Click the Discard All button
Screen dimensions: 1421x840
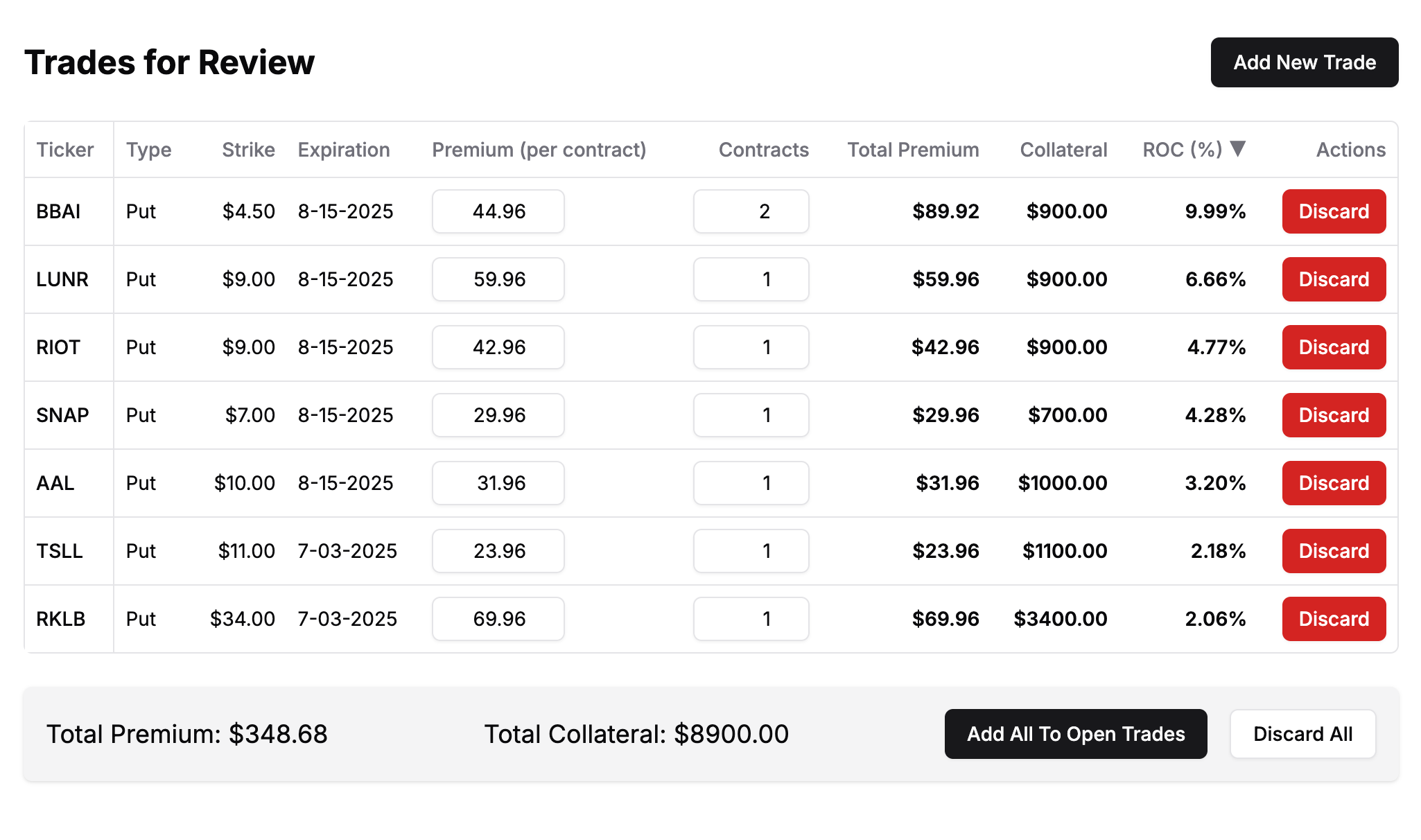[x=1302, y=734]
